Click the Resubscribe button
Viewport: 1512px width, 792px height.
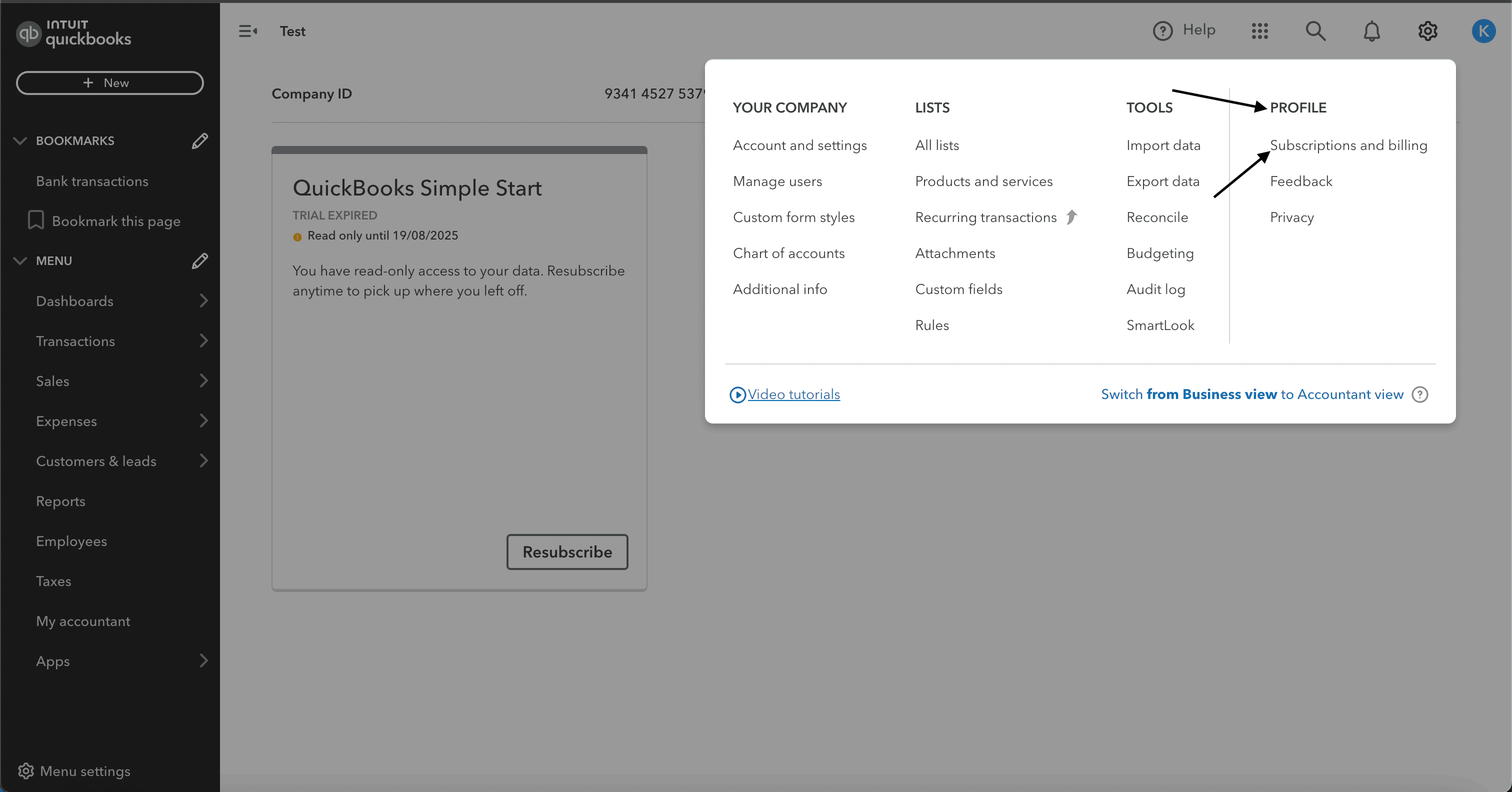tap(567, 552)
